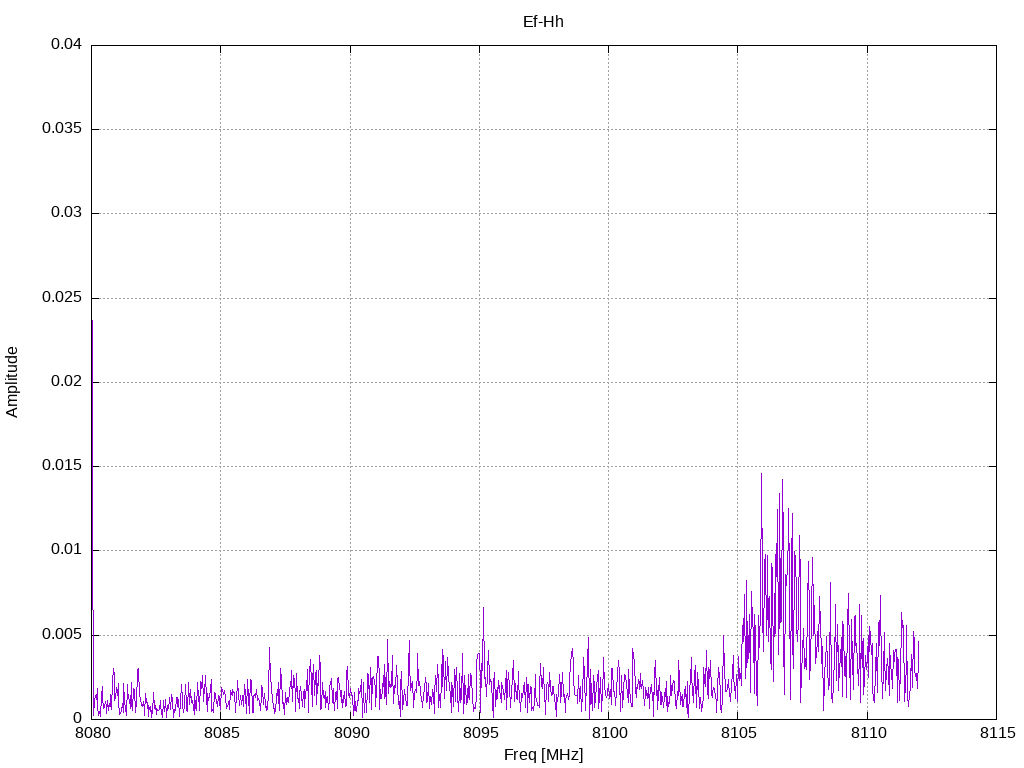
Task: Click the "Freq [MHz]" x-axis label
Action: [x=543, y=754]
